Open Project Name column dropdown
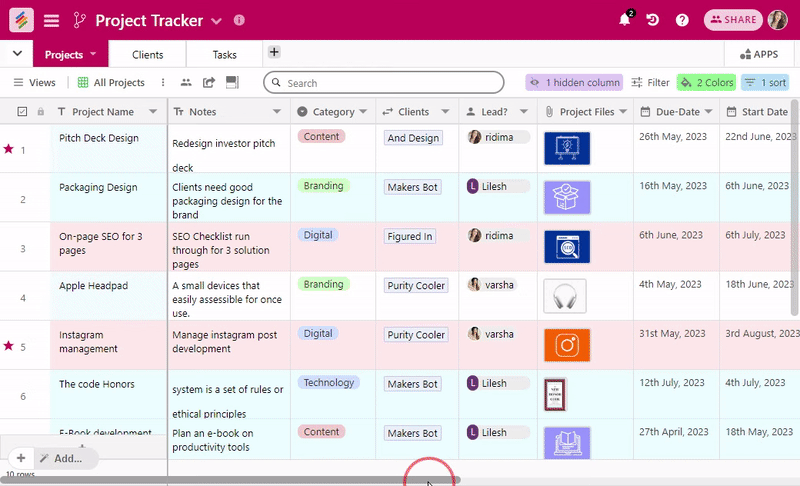The image size is (800, 486). (x=153, y=112)
